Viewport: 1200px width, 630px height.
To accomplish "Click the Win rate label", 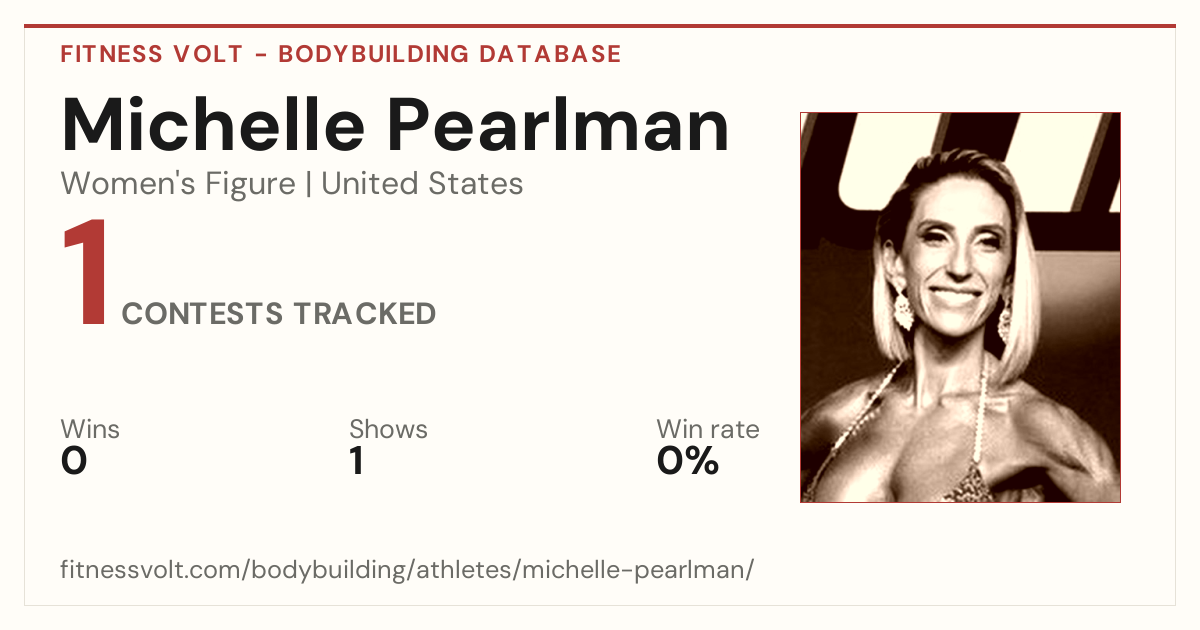I will pyautogui.click(x=708, y=429).
